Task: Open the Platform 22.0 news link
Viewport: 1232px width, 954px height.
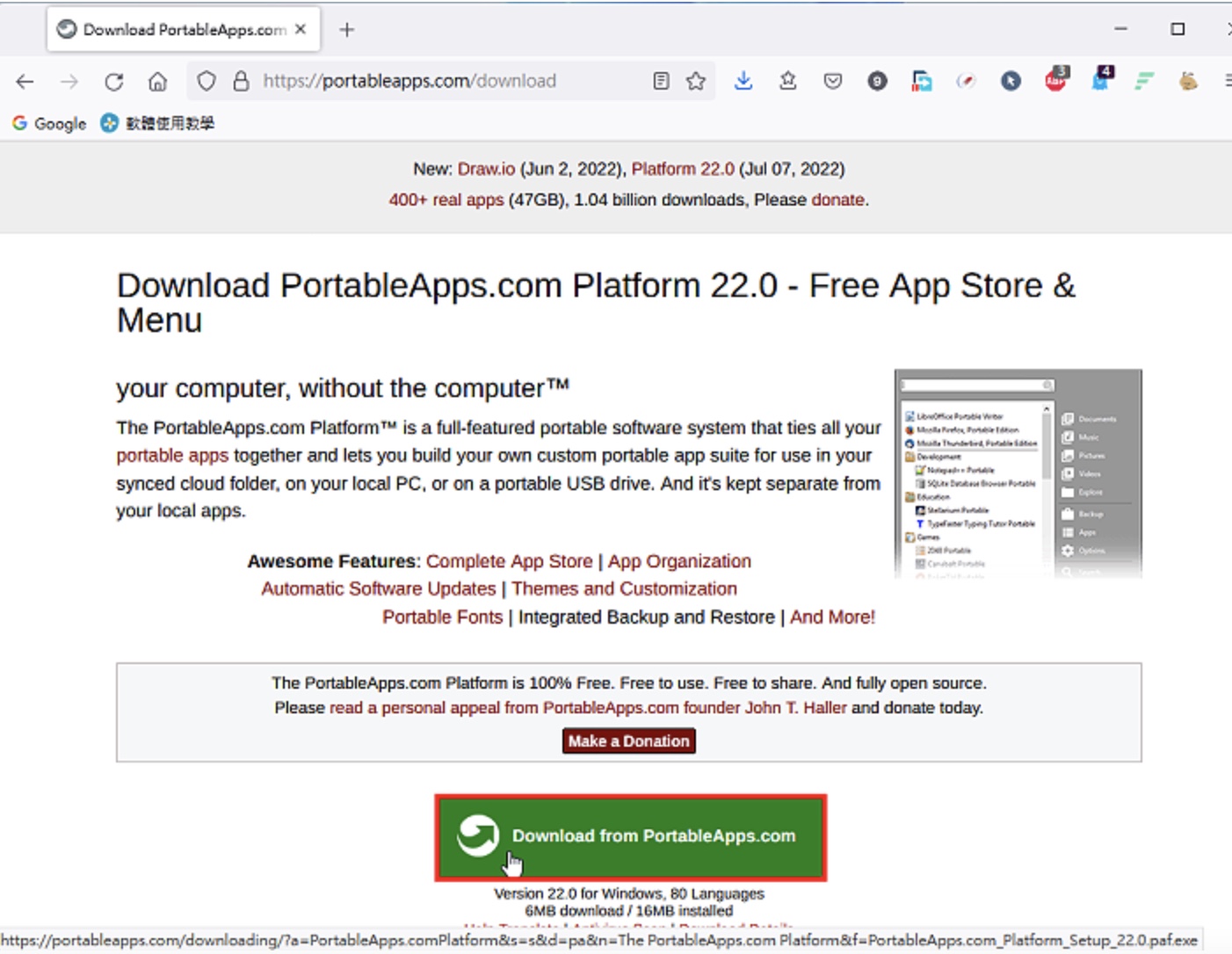Action: click(683, 169)
